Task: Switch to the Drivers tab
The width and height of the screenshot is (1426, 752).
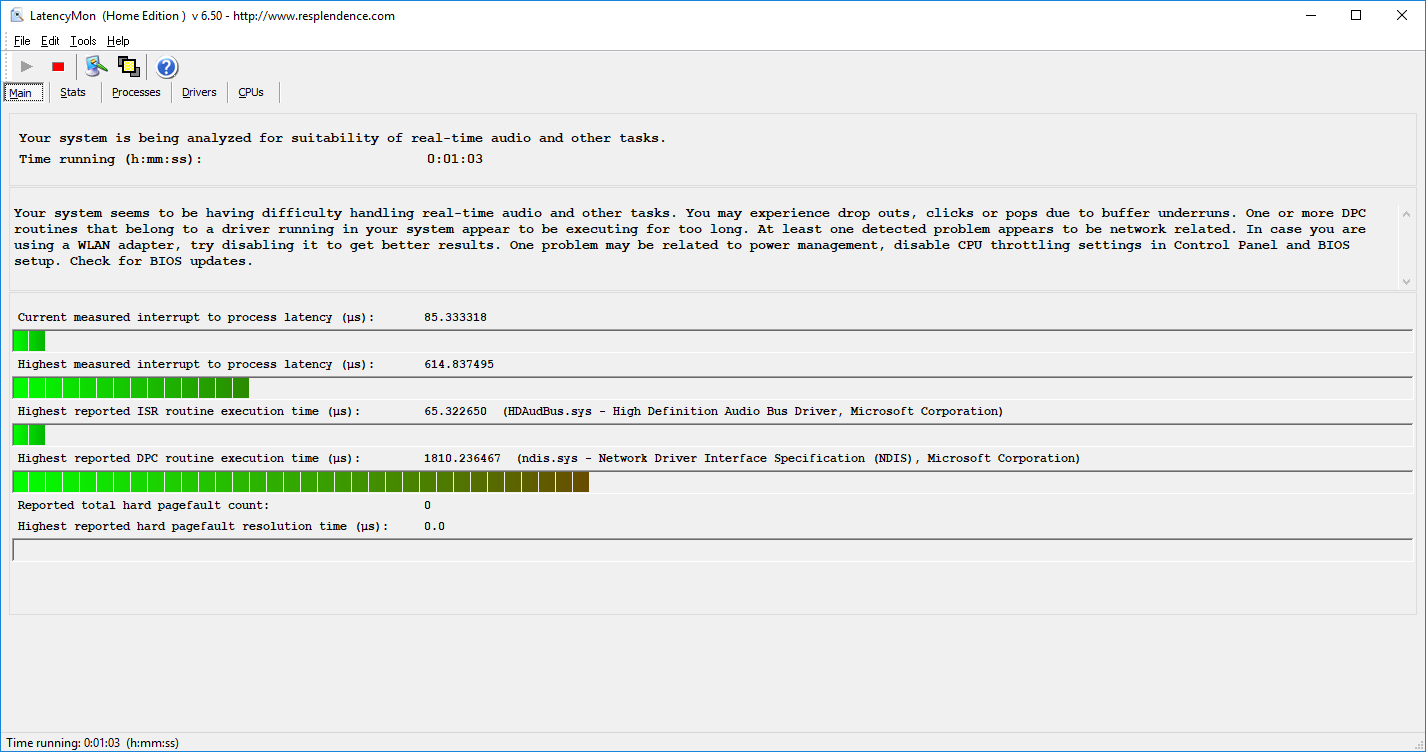Action: coord(199,92)
